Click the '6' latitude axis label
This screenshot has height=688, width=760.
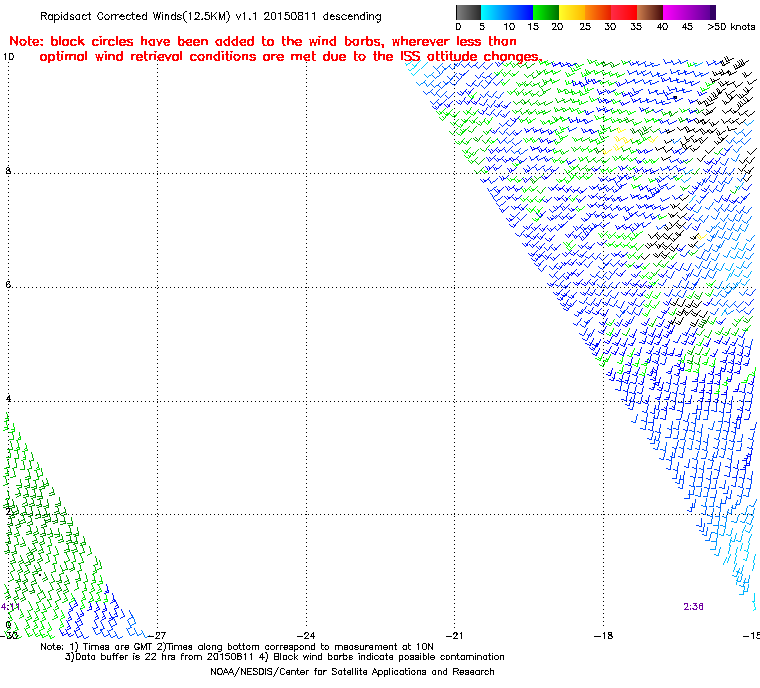tap(8, 285)
